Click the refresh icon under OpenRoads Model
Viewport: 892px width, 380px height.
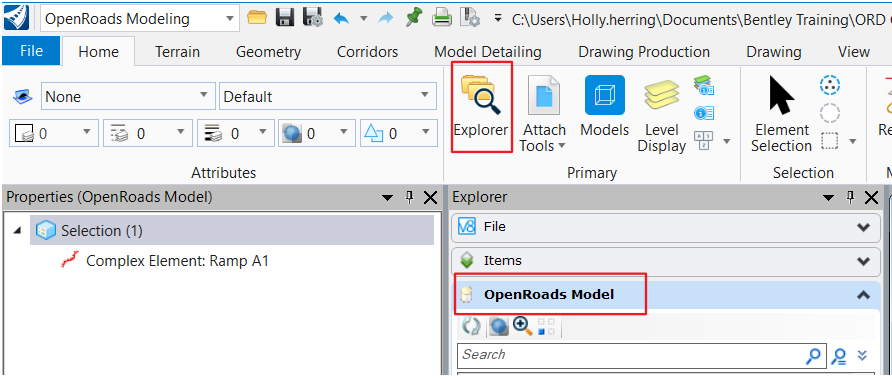[x=472, y=327]
